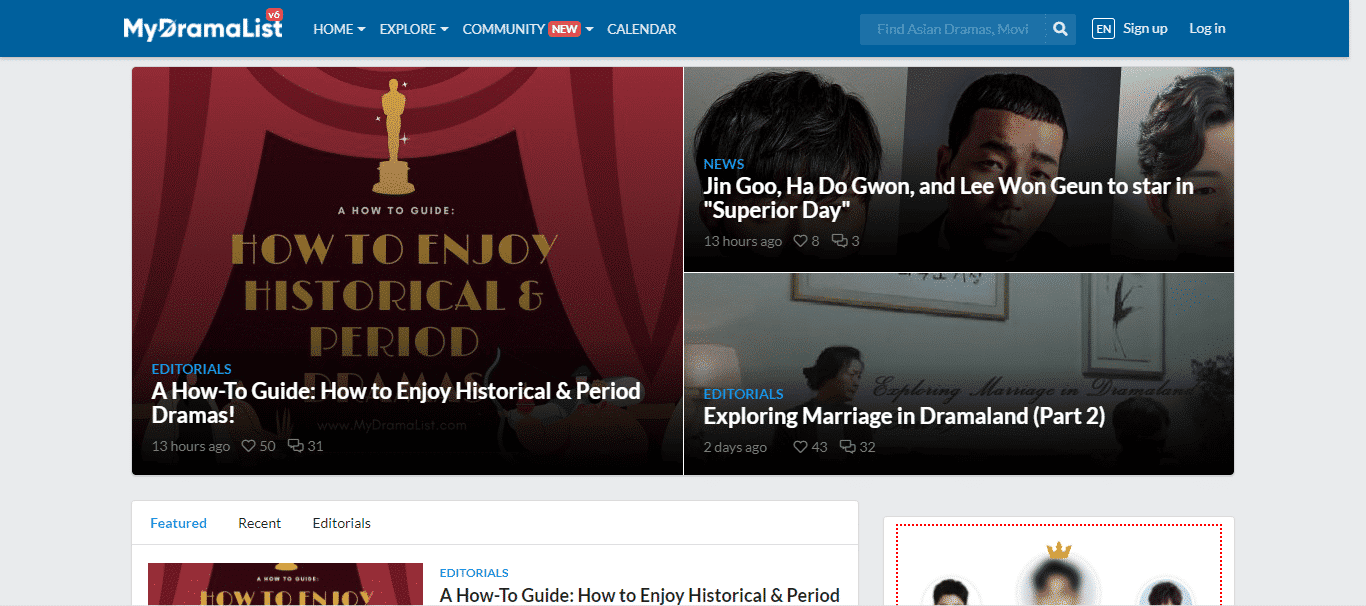This screenshot has width=1366, height=606.
Task: Open the How-To Guide headline in hero banner
Action: click(396, 403)
